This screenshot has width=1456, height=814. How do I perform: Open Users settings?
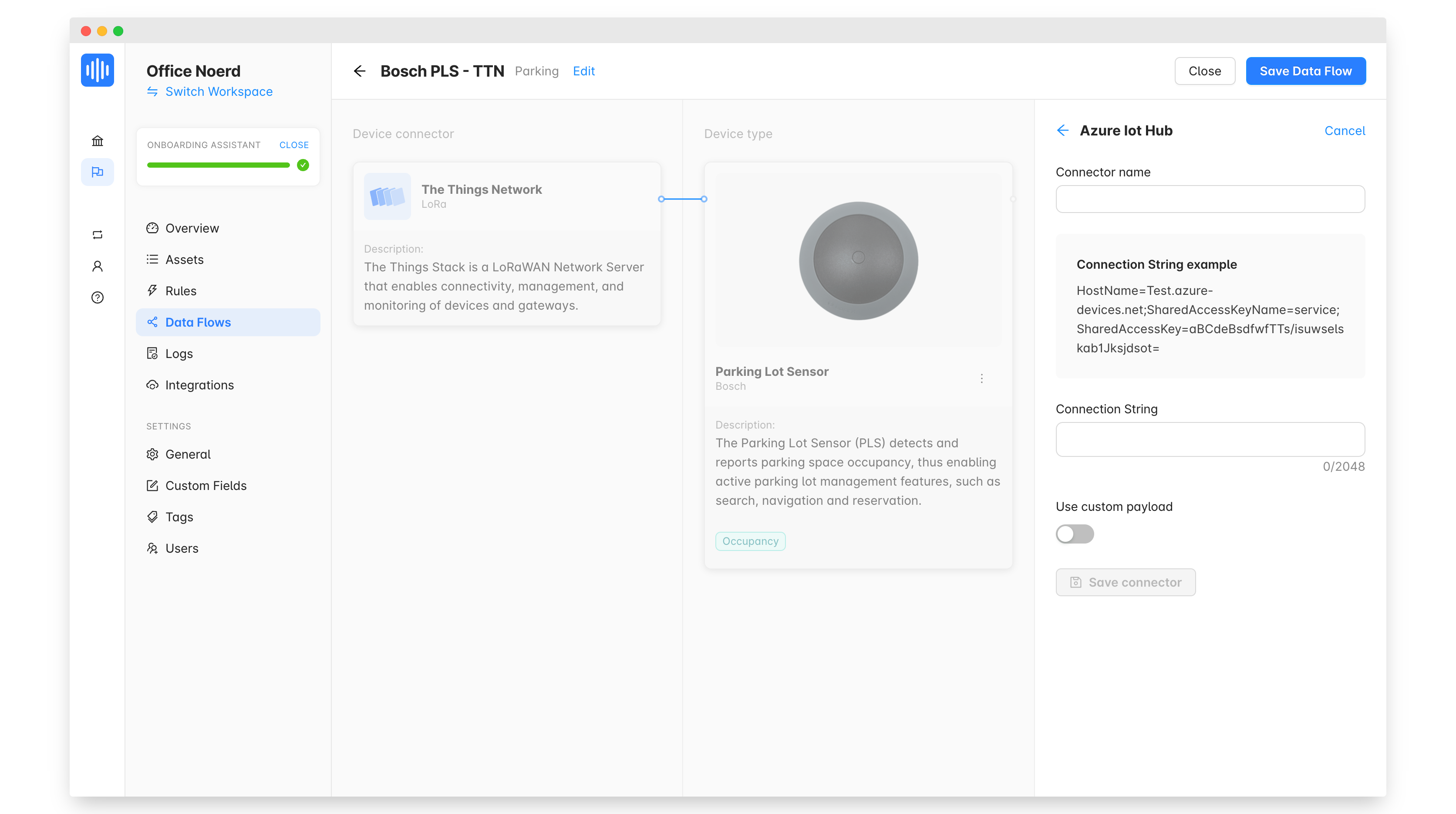point(228,548)
